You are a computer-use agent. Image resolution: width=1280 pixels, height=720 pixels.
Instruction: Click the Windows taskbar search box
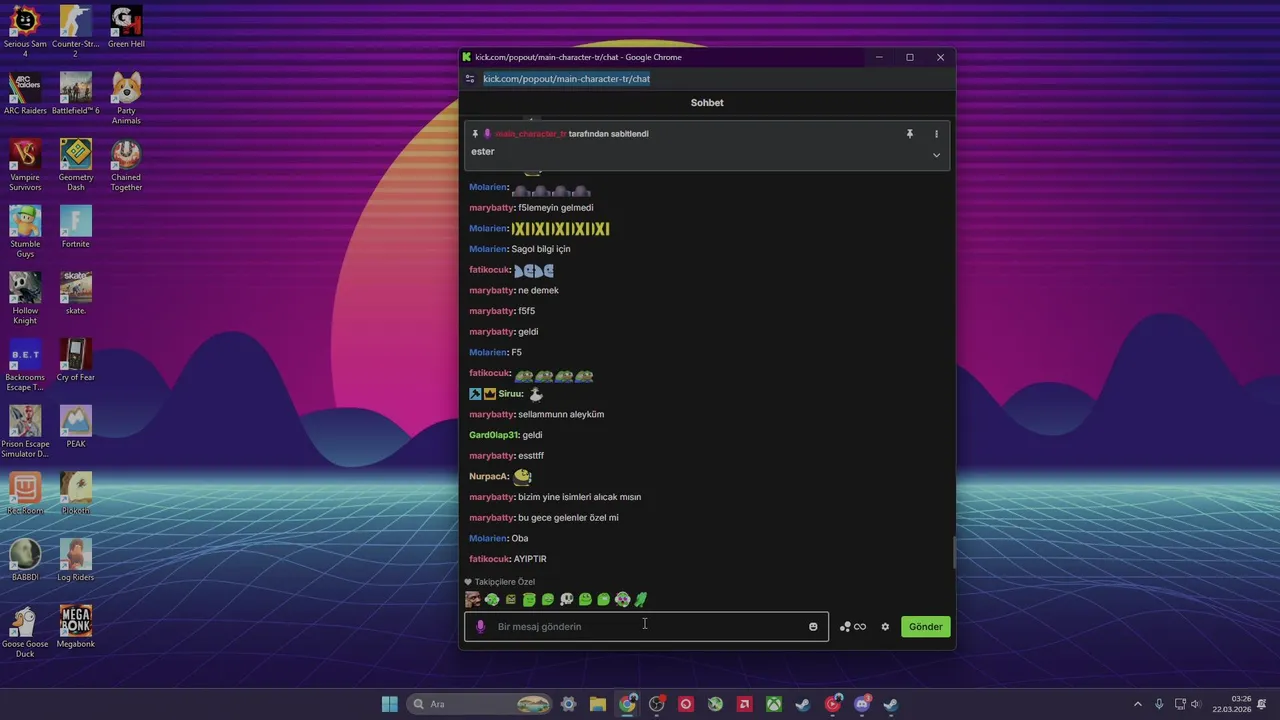point(480,704)
